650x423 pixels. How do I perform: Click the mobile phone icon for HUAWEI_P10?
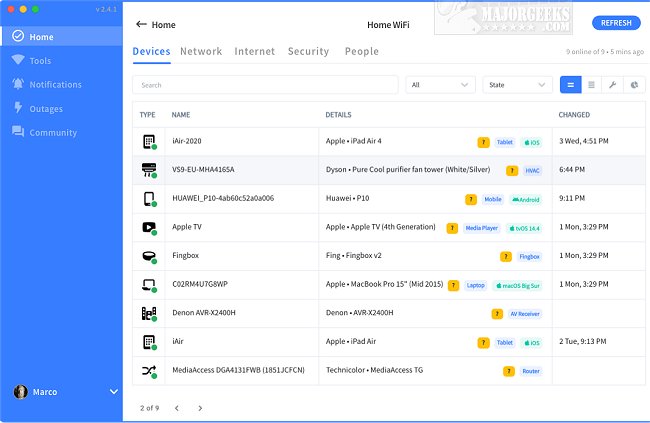(x=149, y=199)
